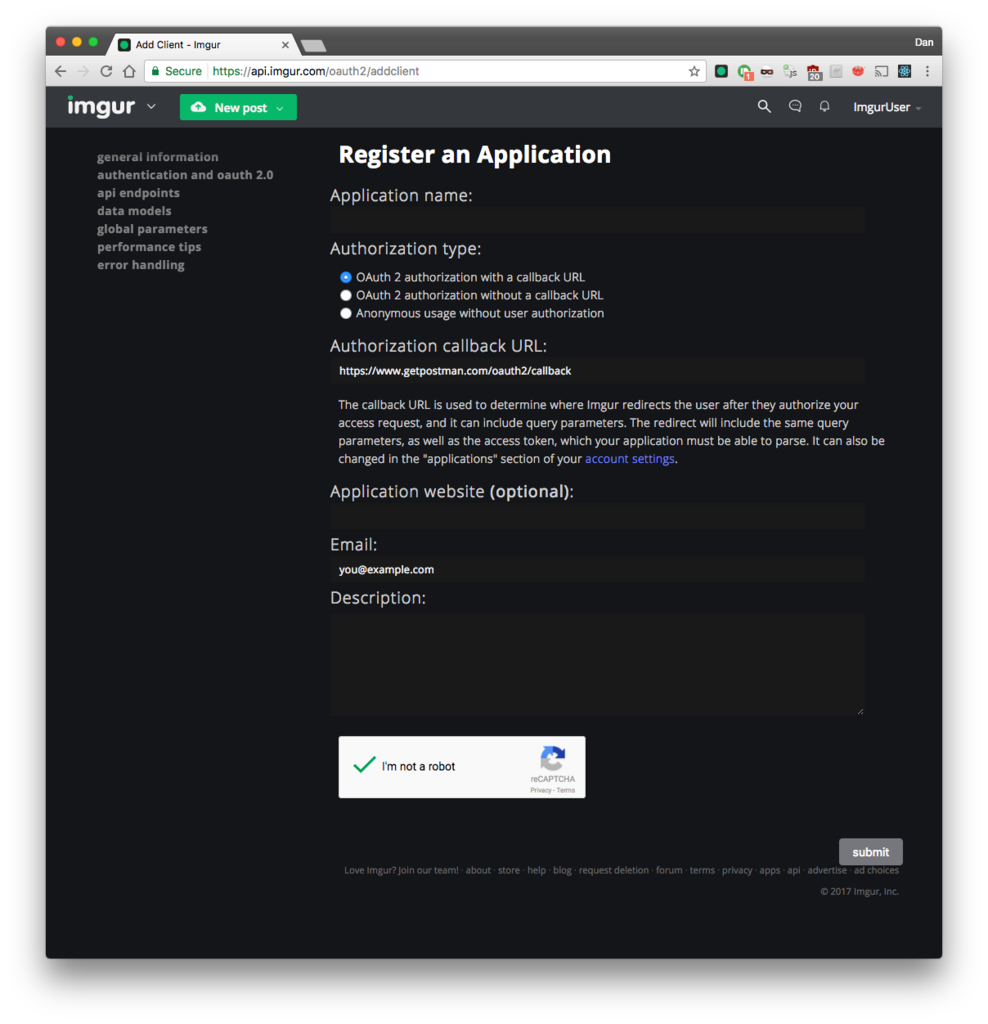
Task: Open authentication and oauth 2.0 section
Action: click(185, 175)
